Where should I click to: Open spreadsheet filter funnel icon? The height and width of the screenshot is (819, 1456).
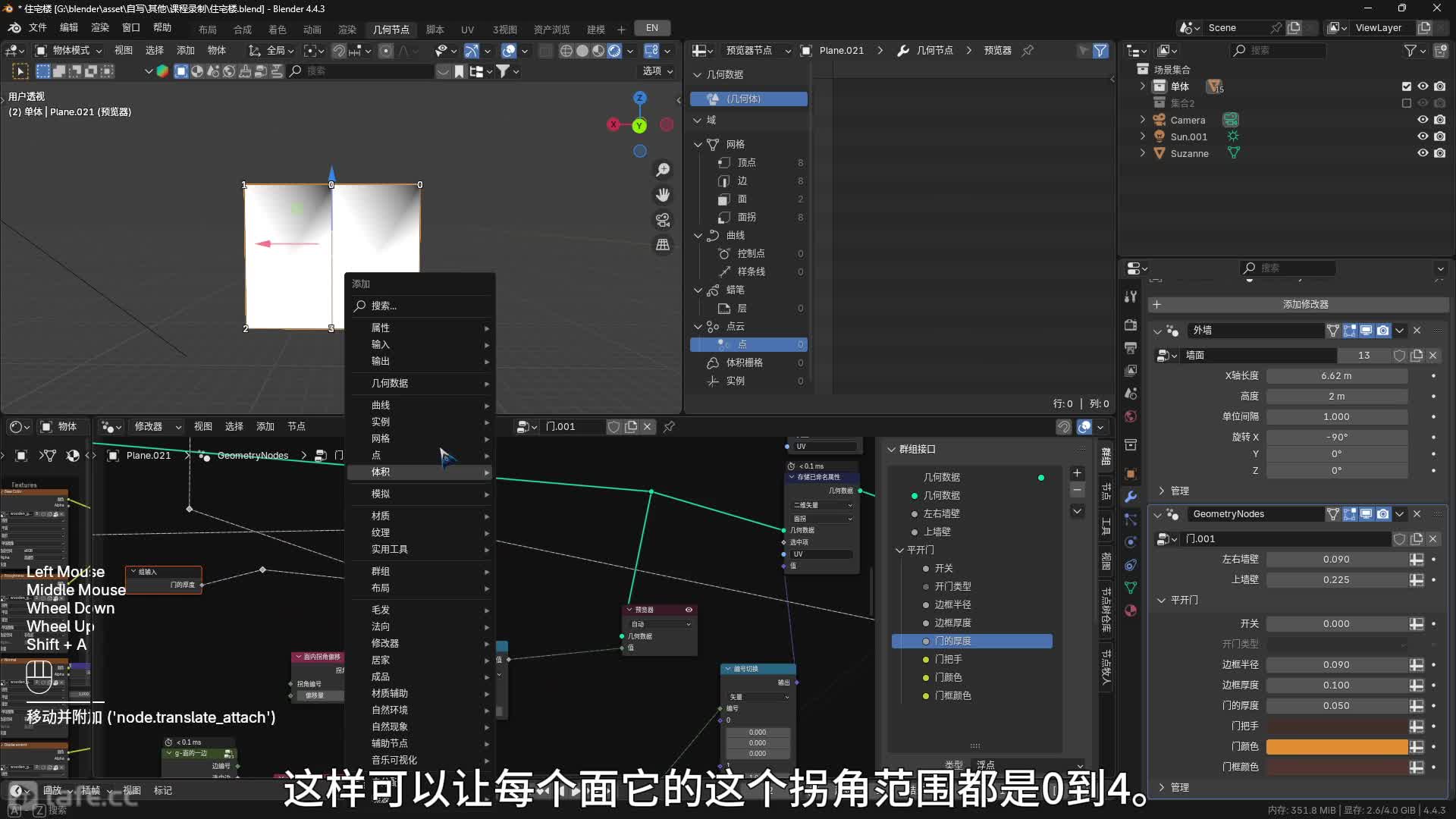click(1100, 50)
